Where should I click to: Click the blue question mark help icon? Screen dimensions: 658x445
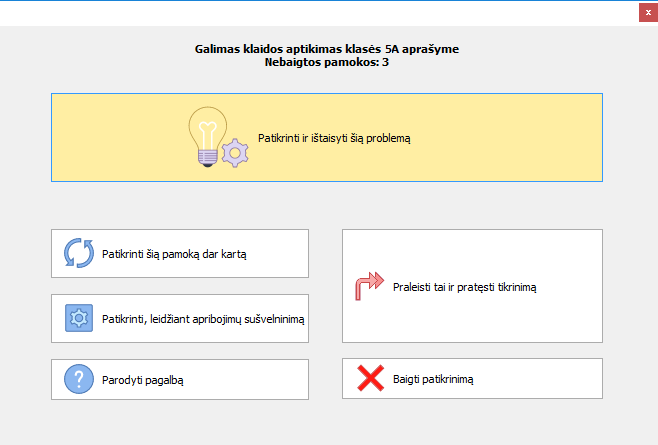coord(78,379)
